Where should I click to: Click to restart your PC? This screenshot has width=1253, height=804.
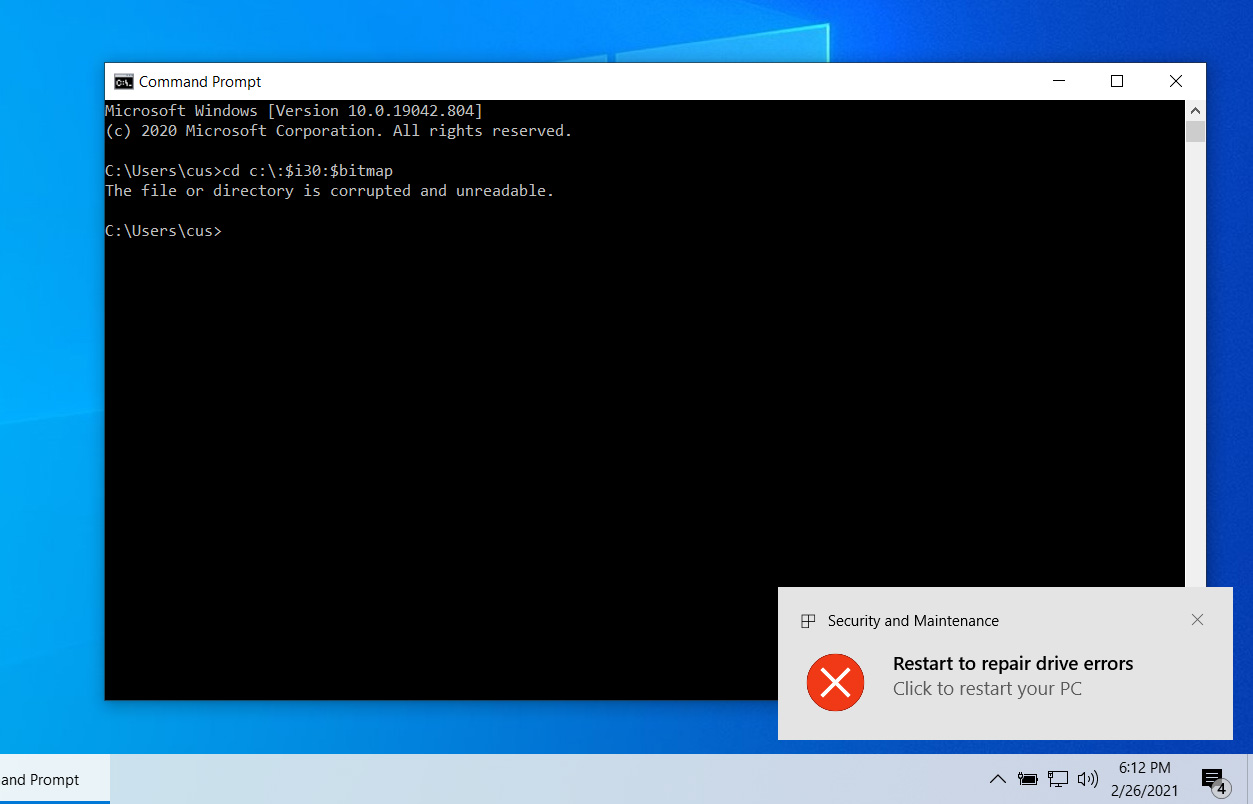[986, 688]
